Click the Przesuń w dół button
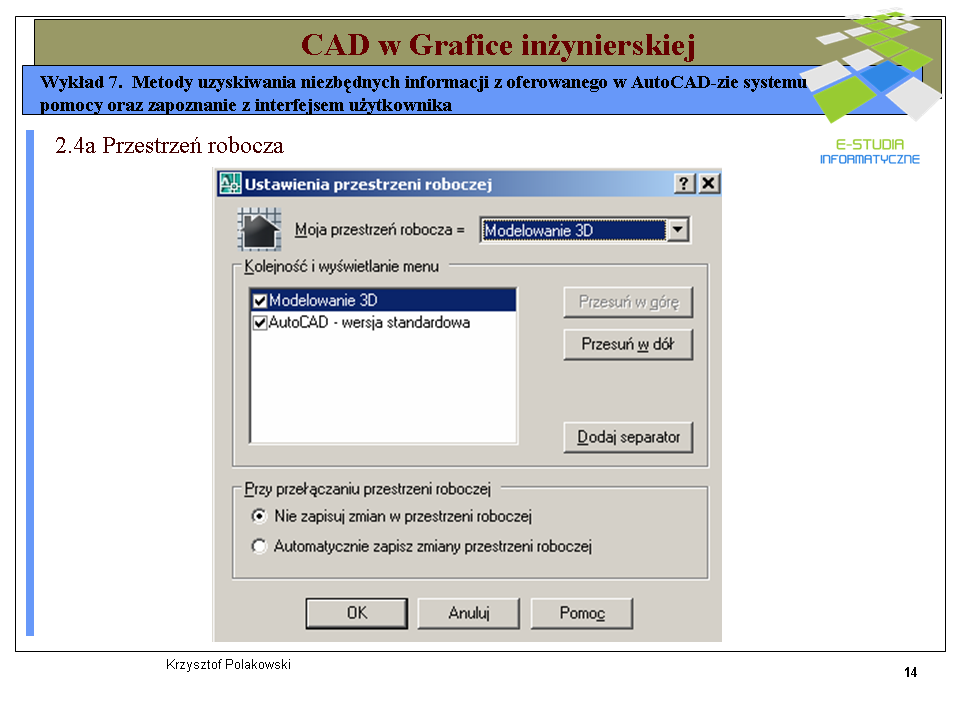Screen dimensions: 960x720 628,344
